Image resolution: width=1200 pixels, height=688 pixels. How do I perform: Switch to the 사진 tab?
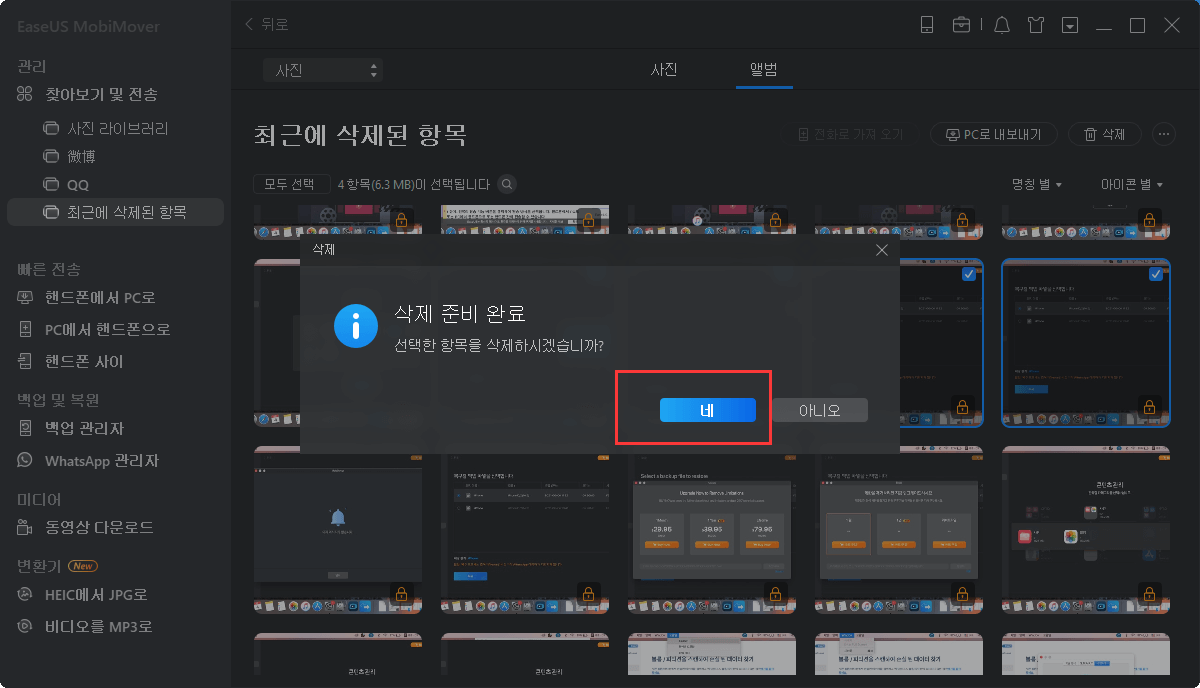click(664, 69)
